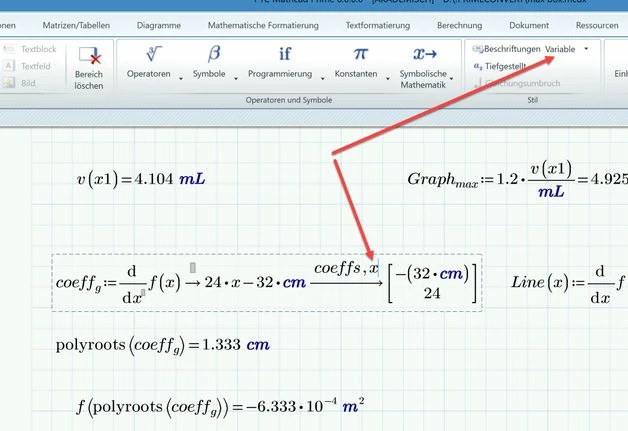Click the Textfeld icon
The height and width of the screenshot is (431, 628).
pos(9,66)
